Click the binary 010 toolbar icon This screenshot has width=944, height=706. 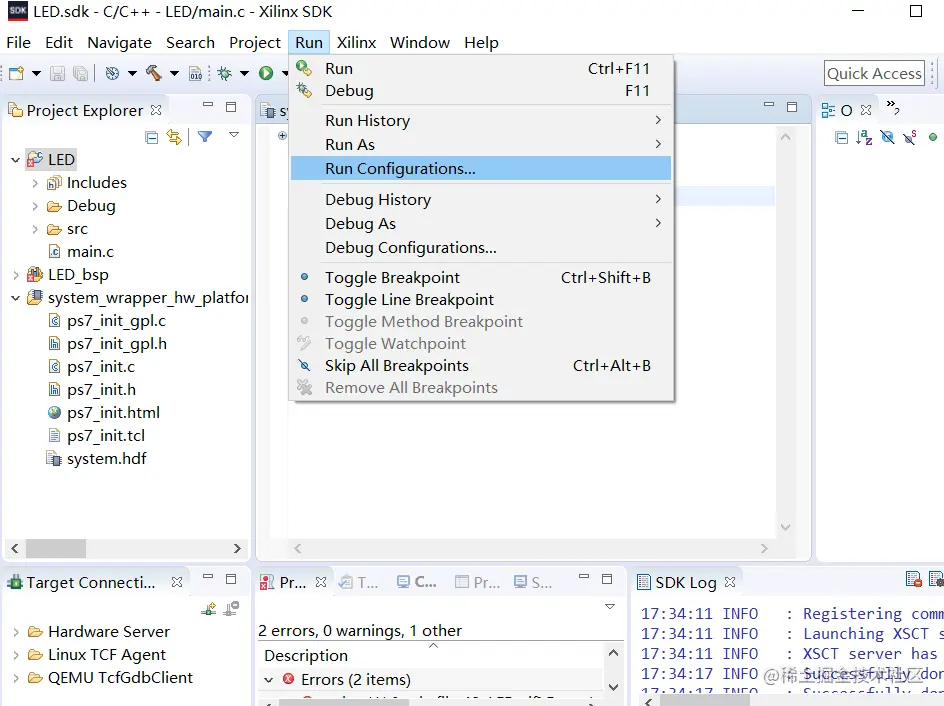click(196, 73)
